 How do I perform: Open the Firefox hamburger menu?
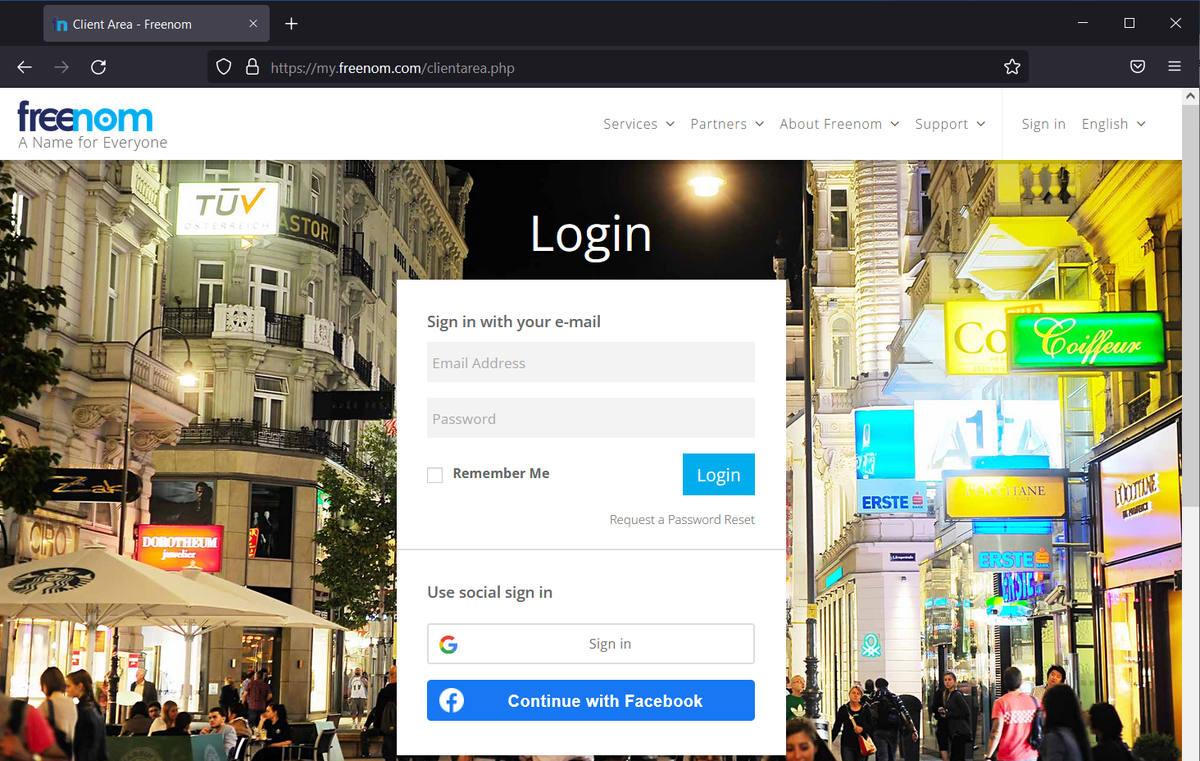coord(1175,67)
